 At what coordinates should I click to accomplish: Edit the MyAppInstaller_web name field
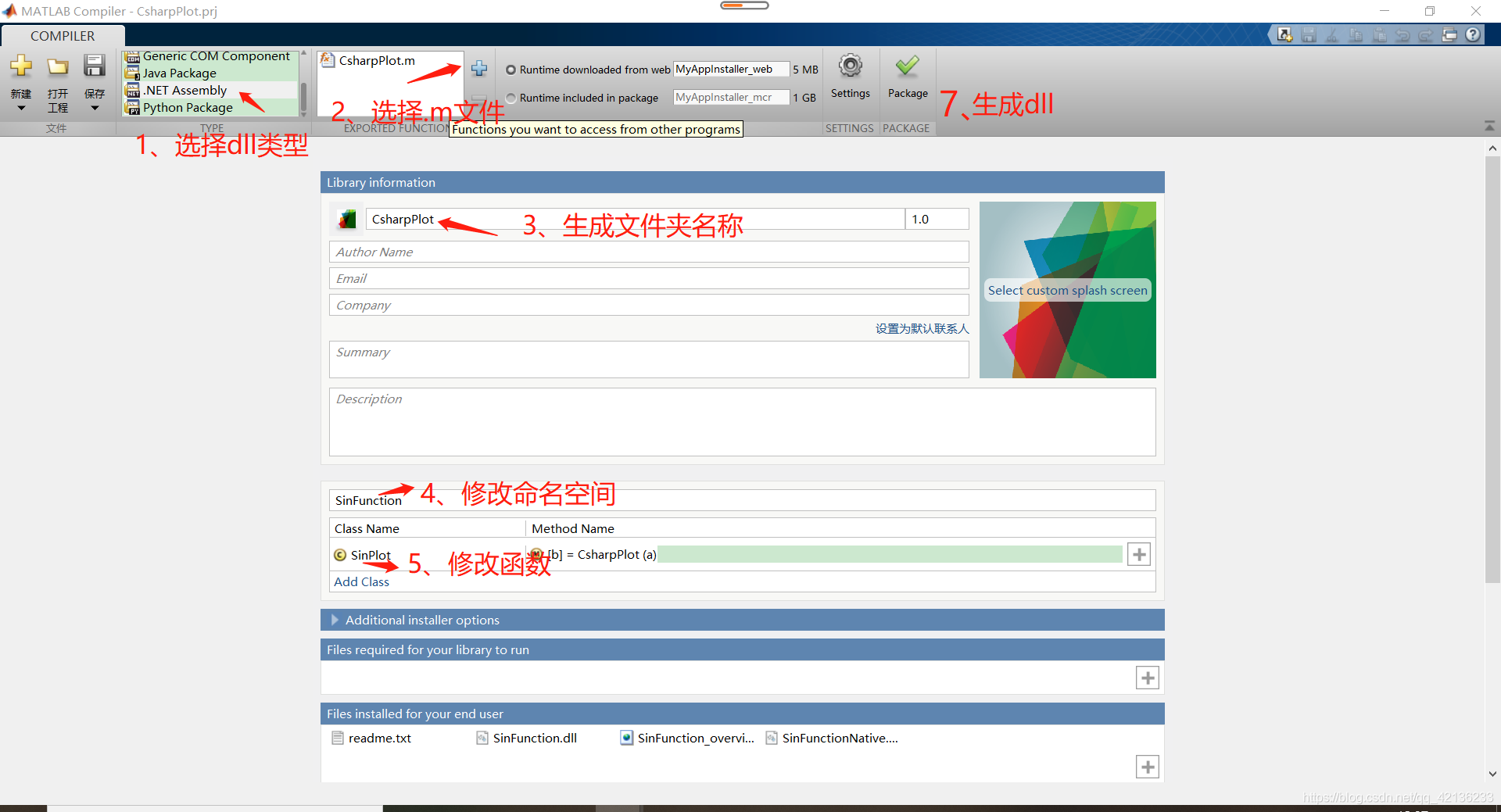[x=731, y=70]
